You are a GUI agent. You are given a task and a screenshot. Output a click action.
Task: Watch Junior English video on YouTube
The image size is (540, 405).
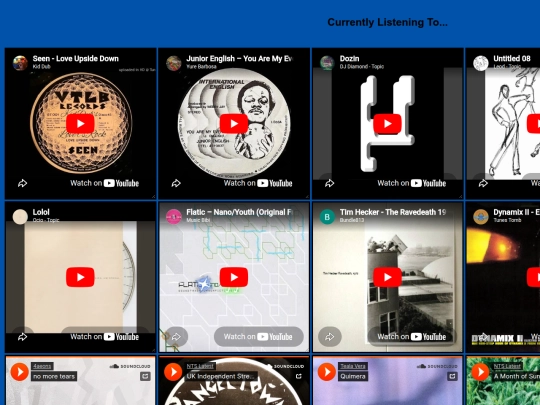258,183
